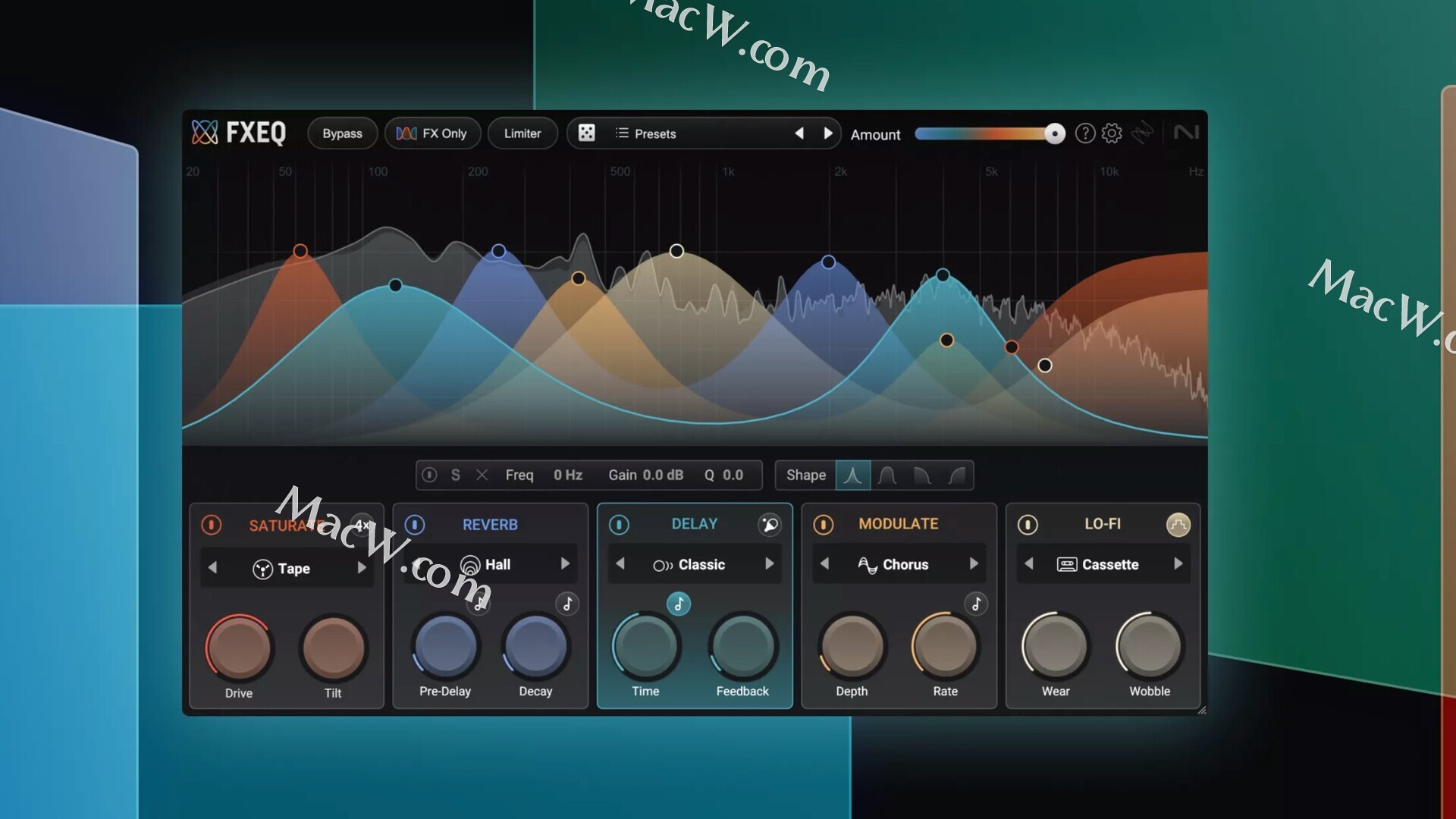Screen dimensions: 1456x819
Task: Click the Cassette lo-fi type icon
Action: [1067, 565]
